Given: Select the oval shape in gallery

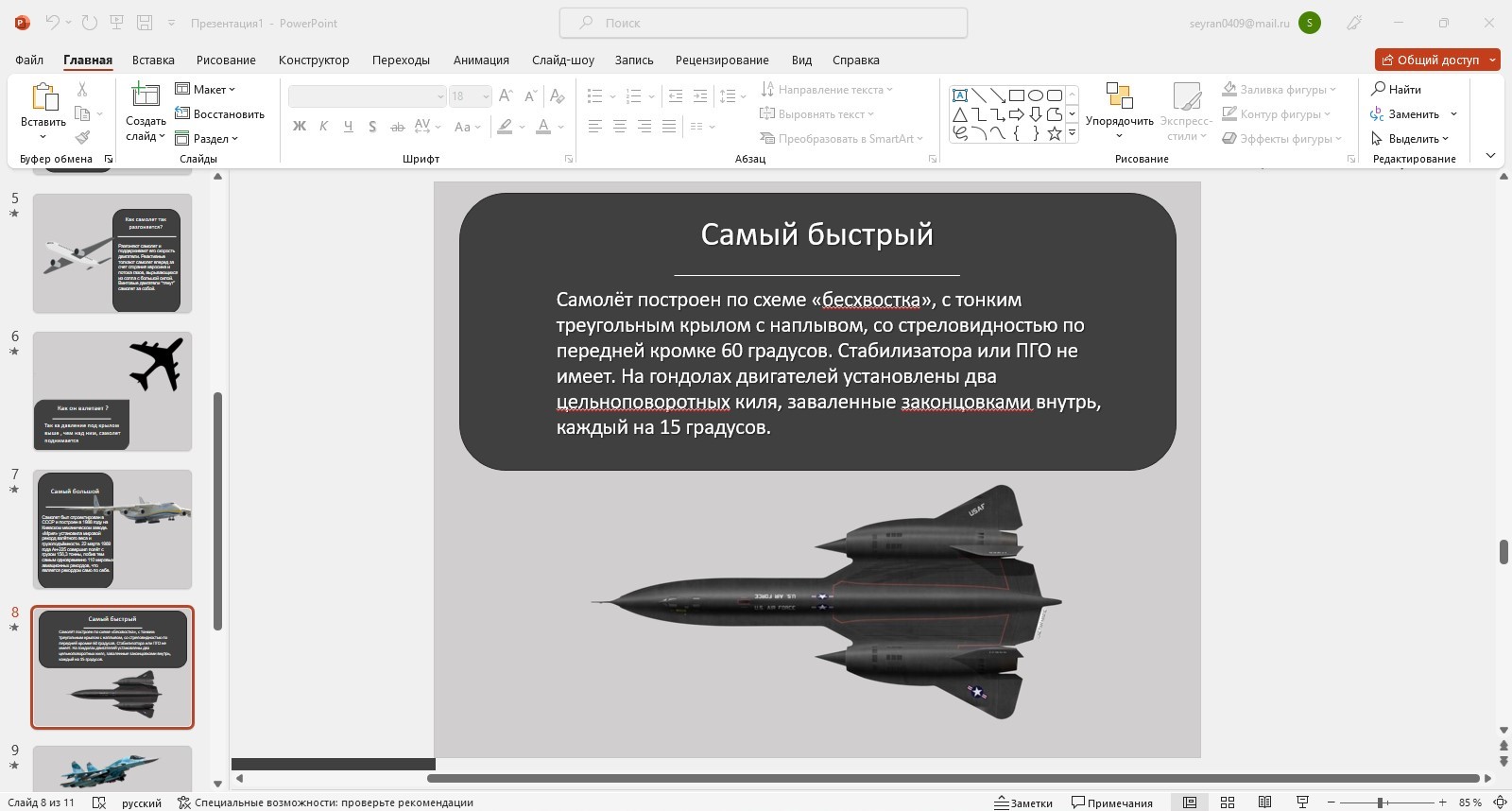Looking at the screenshot, I should pos(1036,95).
